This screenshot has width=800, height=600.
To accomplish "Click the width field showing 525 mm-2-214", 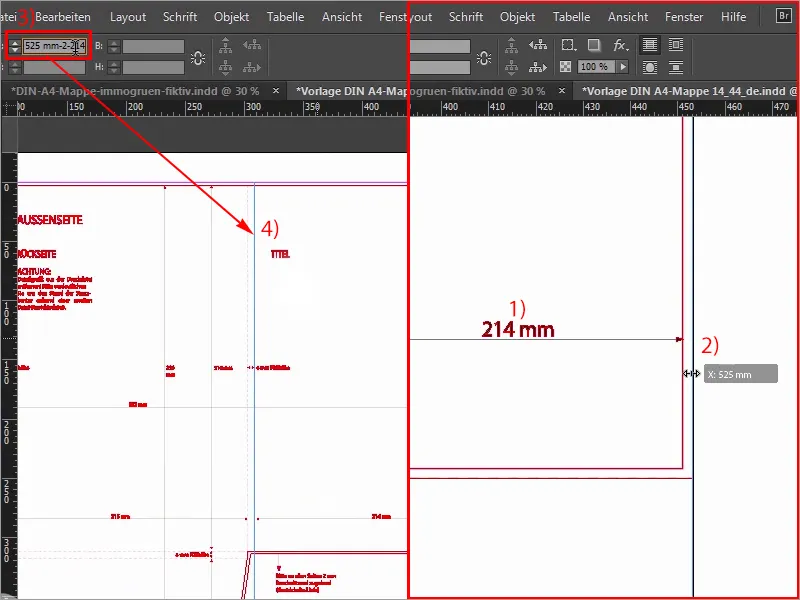I will pyautogui.click(x=54, y=46).
